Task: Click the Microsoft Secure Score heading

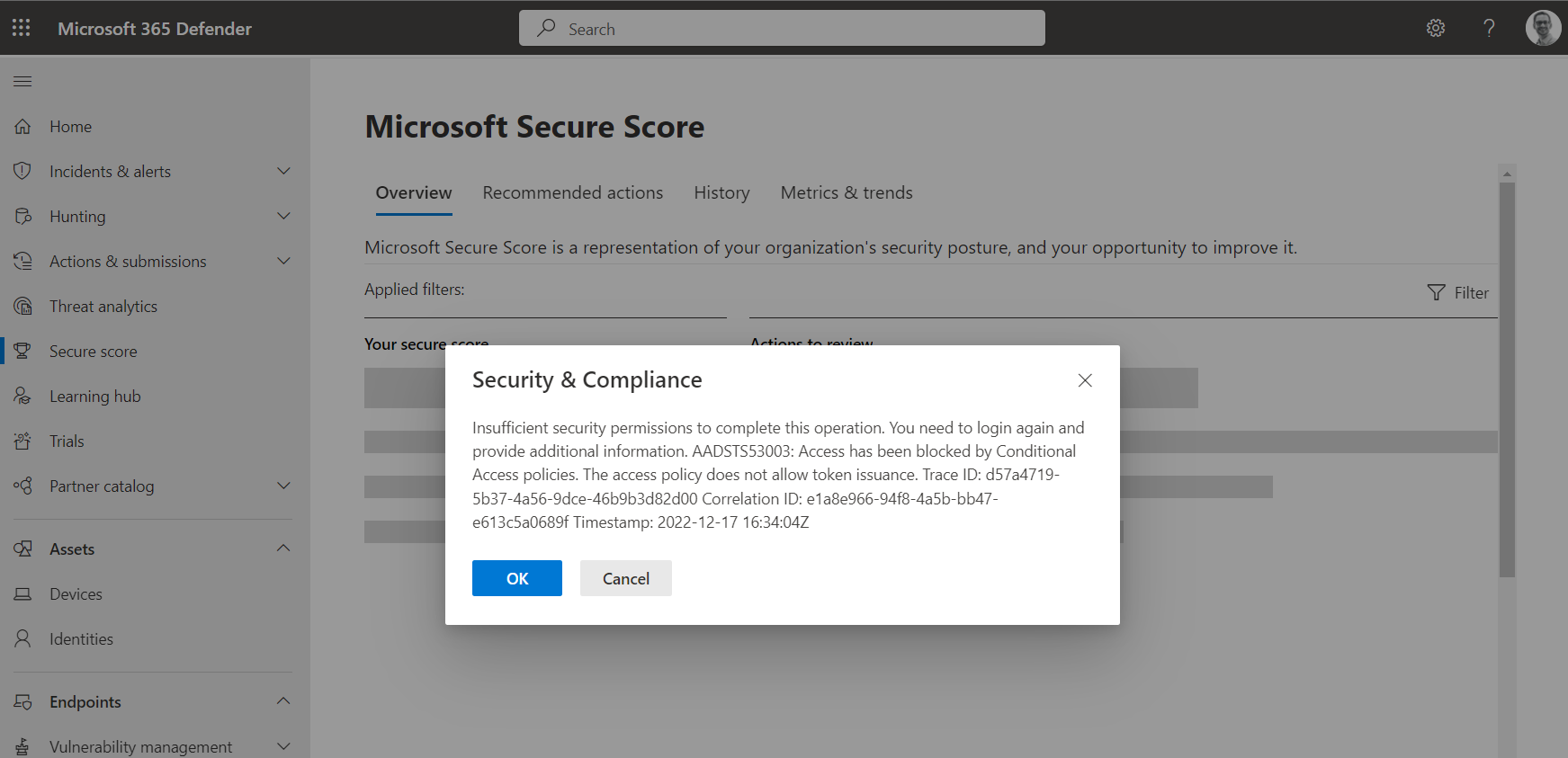Action: (534, 127)
